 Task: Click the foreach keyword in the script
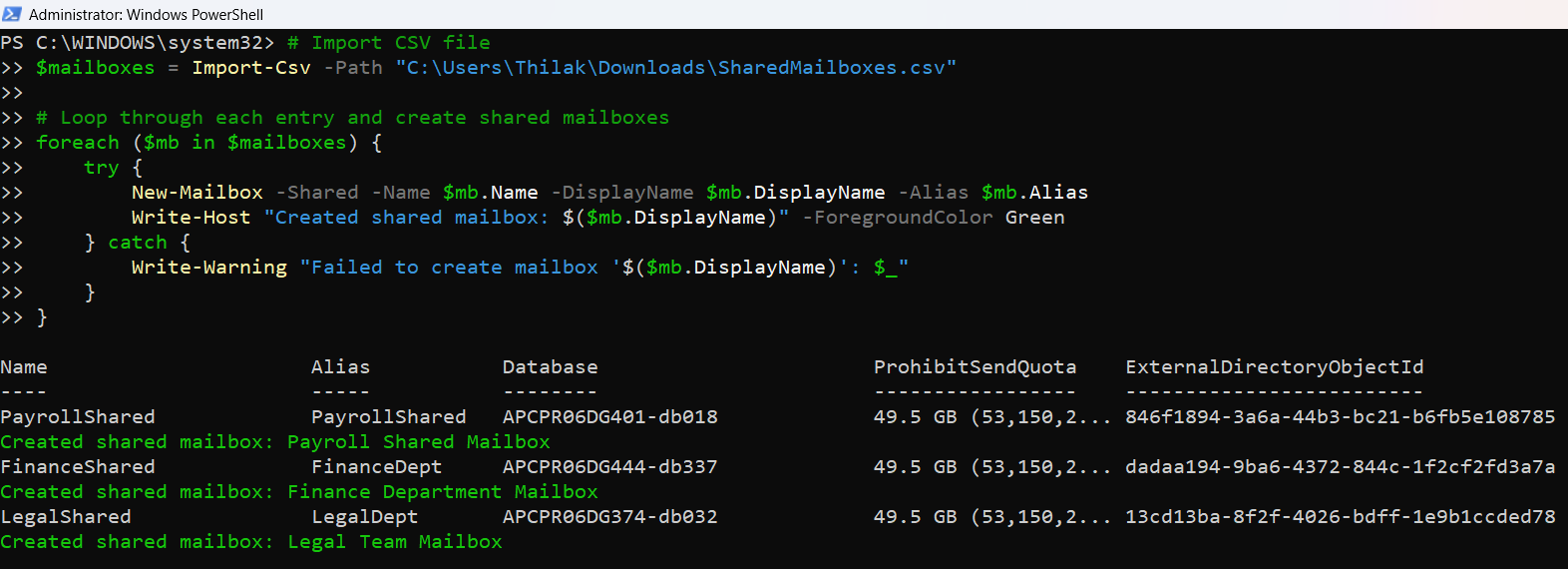[x=77, y=143]
